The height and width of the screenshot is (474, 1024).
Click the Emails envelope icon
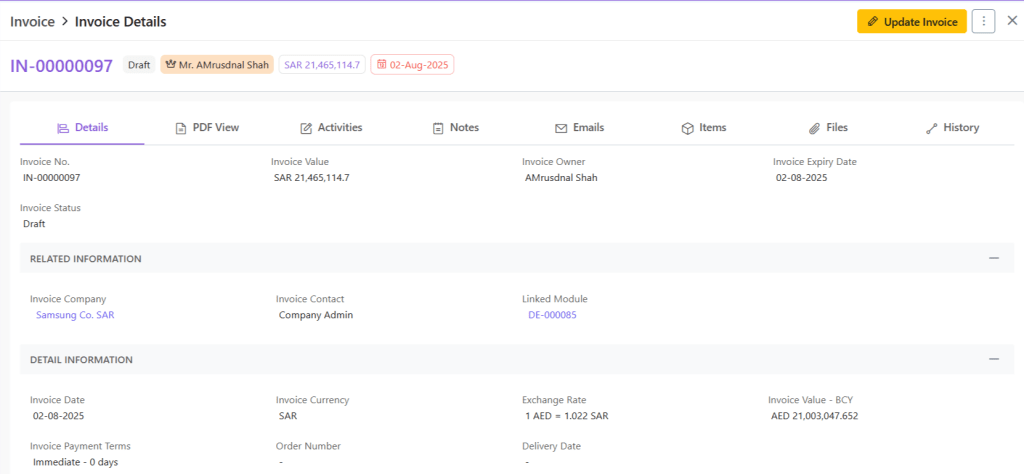pyautogui.click(x=561, y=128)
